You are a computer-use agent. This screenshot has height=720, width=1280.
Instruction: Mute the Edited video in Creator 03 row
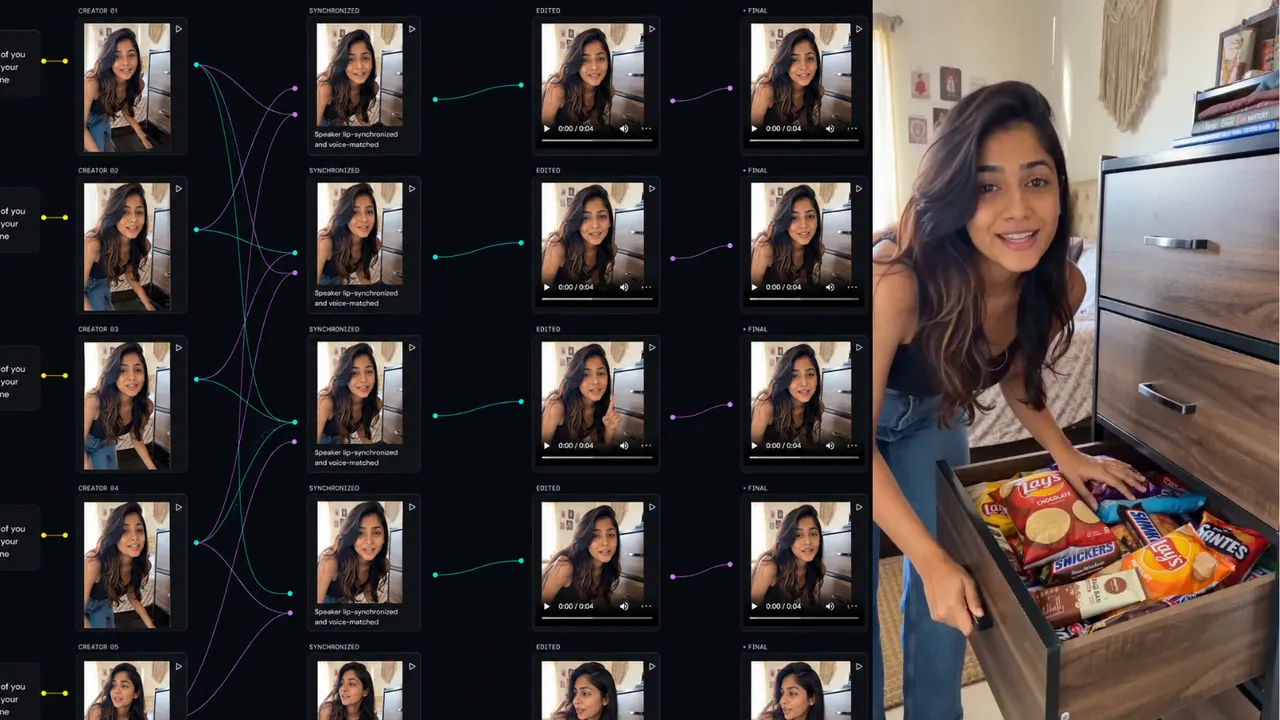[624, 446]
